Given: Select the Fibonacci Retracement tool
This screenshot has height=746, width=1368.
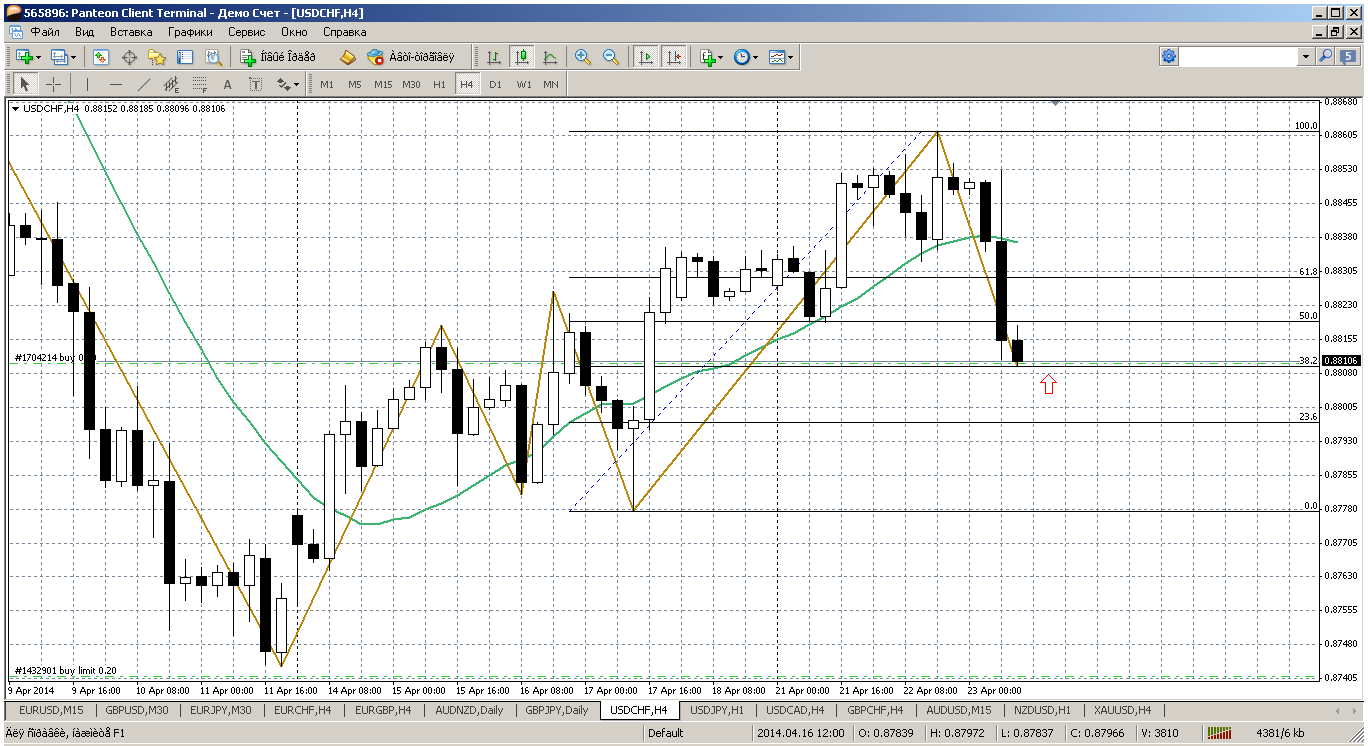Looking at the screenshot, I should [x=200, y=84].
